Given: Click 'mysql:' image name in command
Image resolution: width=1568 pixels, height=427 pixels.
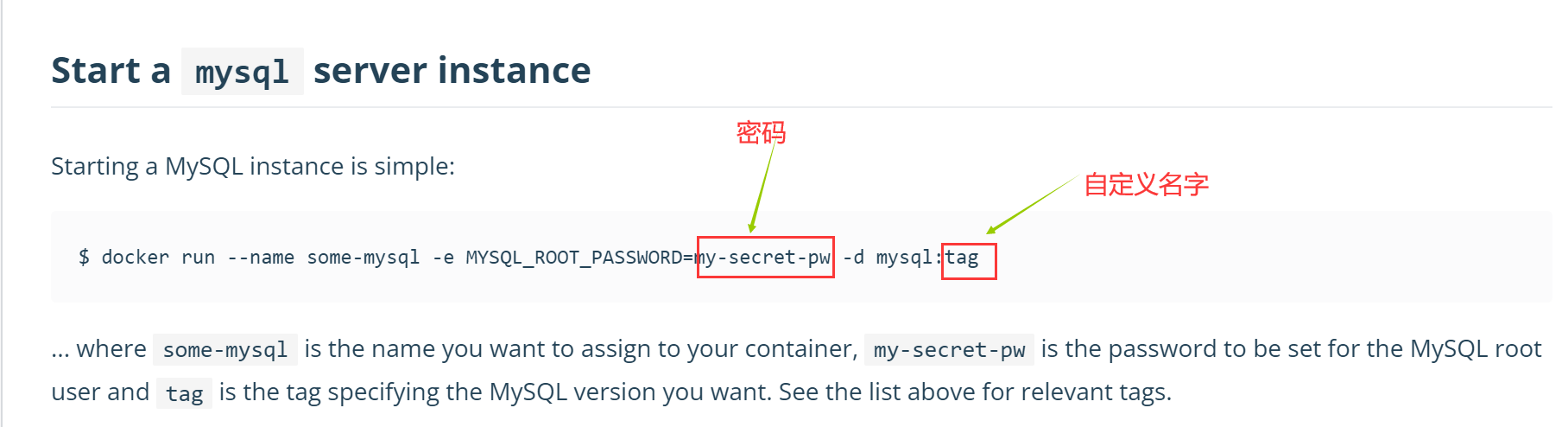Looking at the screenshot, I should (909, 257).
